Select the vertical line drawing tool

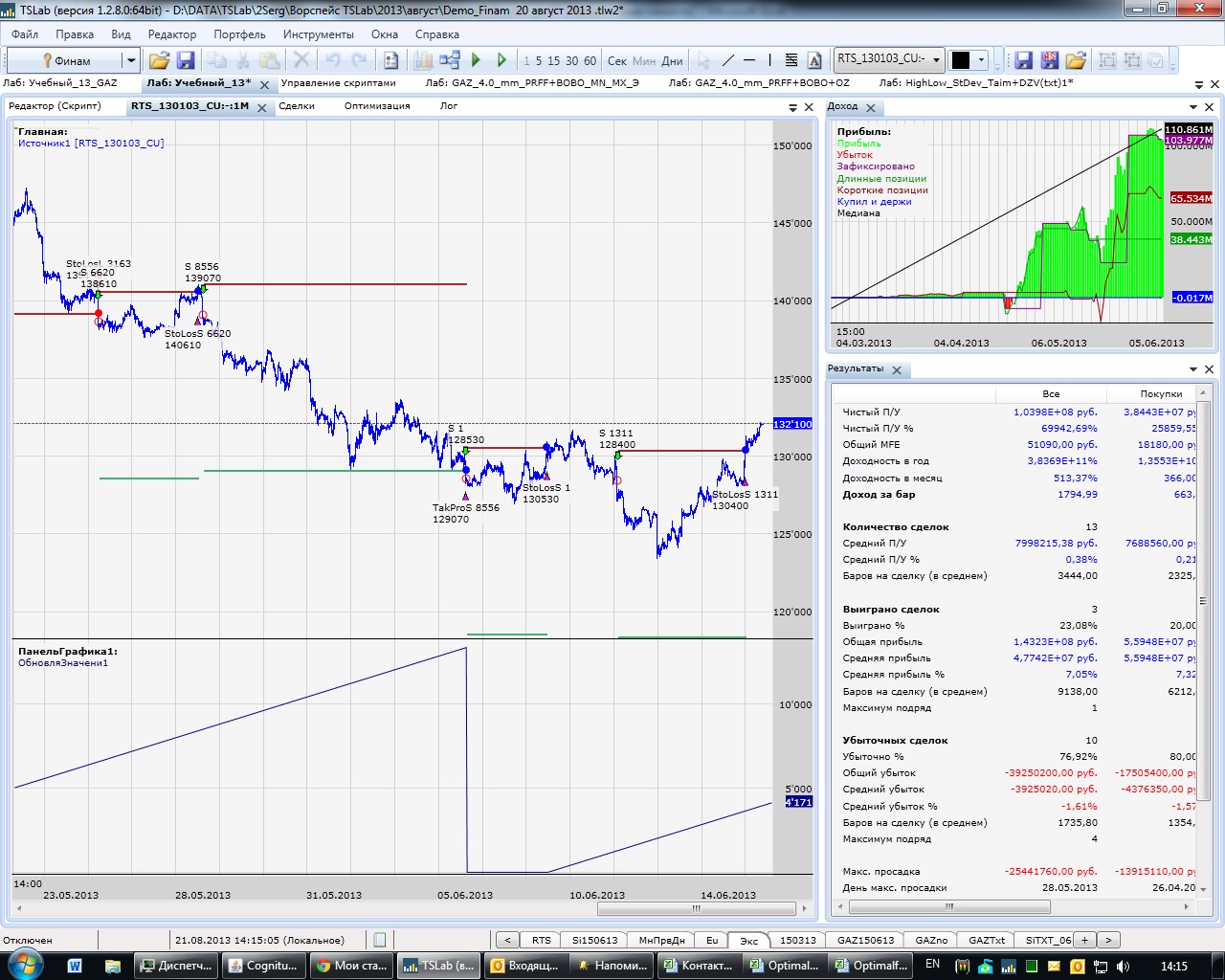click(x=769, y=60)
